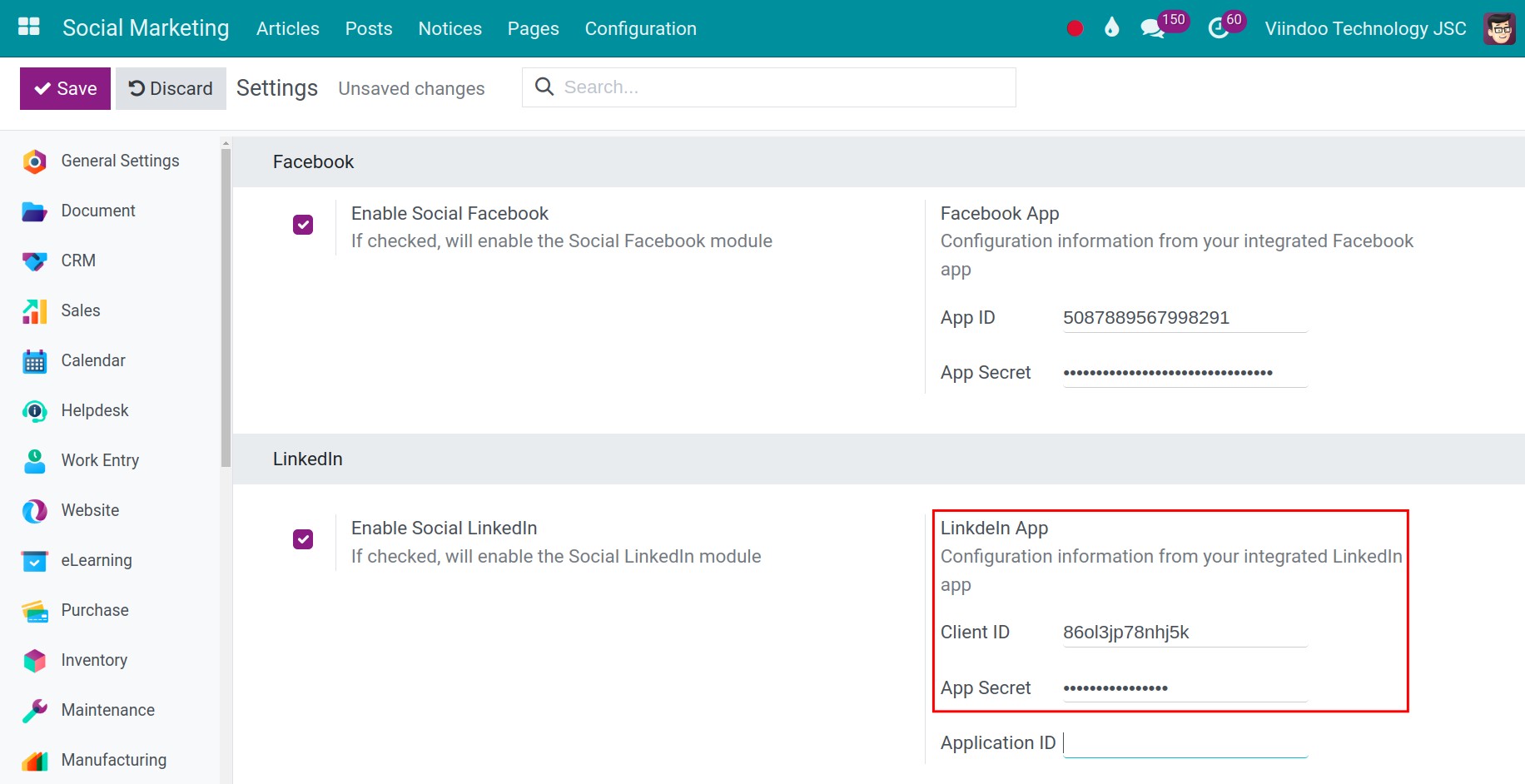This screenshot has width=1525, height=784.
Task: Click the Enable Social Facebook label
Action: point(450,213)
